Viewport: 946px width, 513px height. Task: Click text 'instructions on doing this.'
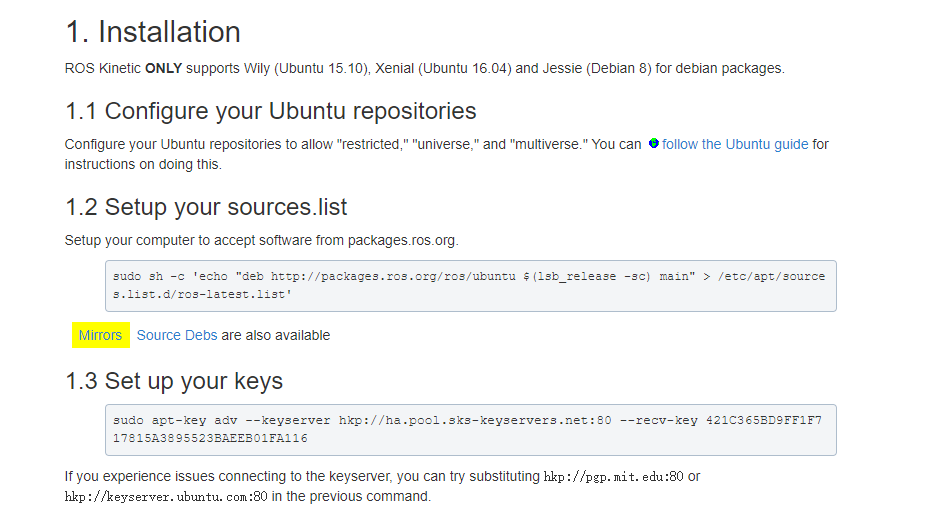[144, 164]
